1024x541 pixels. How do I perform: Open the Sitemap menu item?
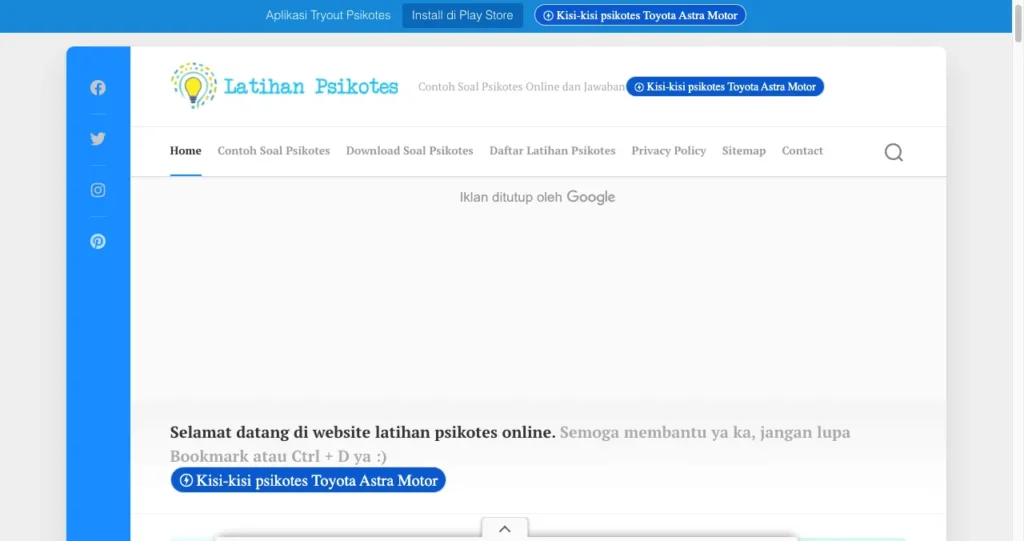coord(744,151)
